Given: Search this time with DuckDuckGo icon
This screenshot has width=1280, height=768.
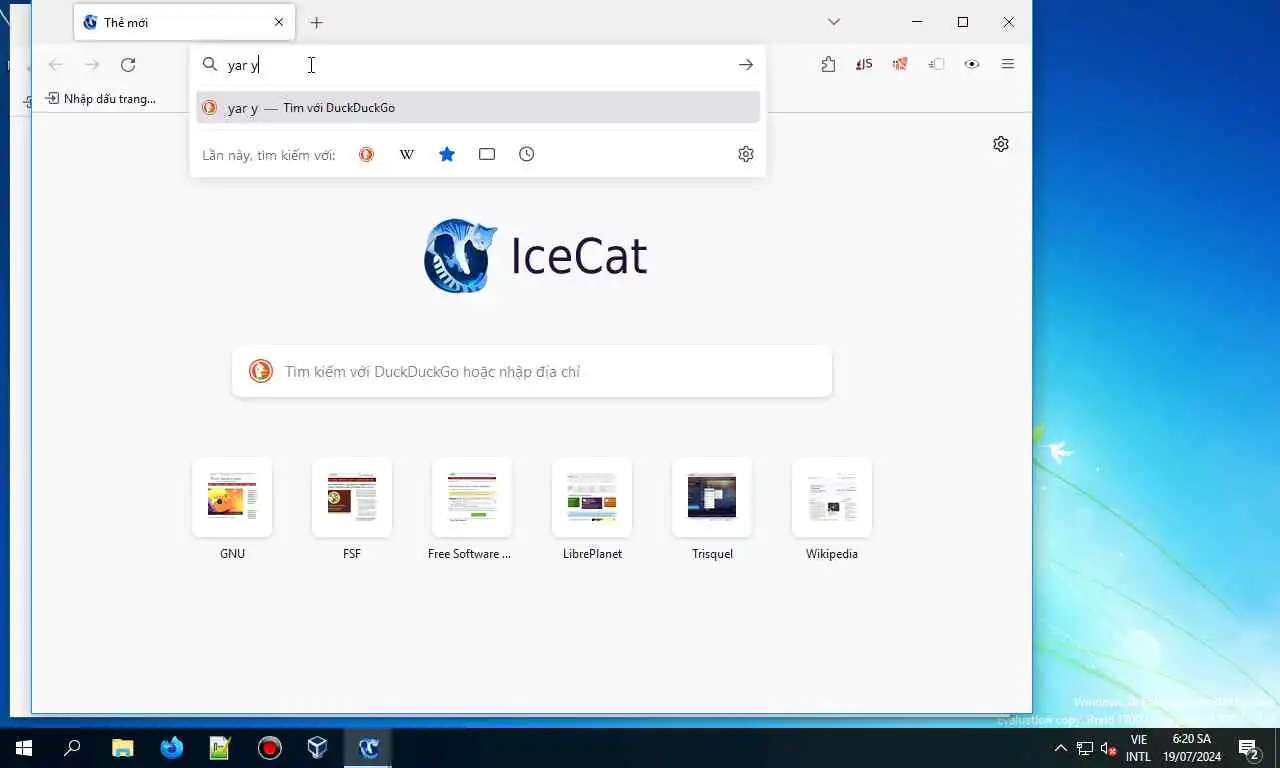Looking at the screenshot, I should (367, 154).
